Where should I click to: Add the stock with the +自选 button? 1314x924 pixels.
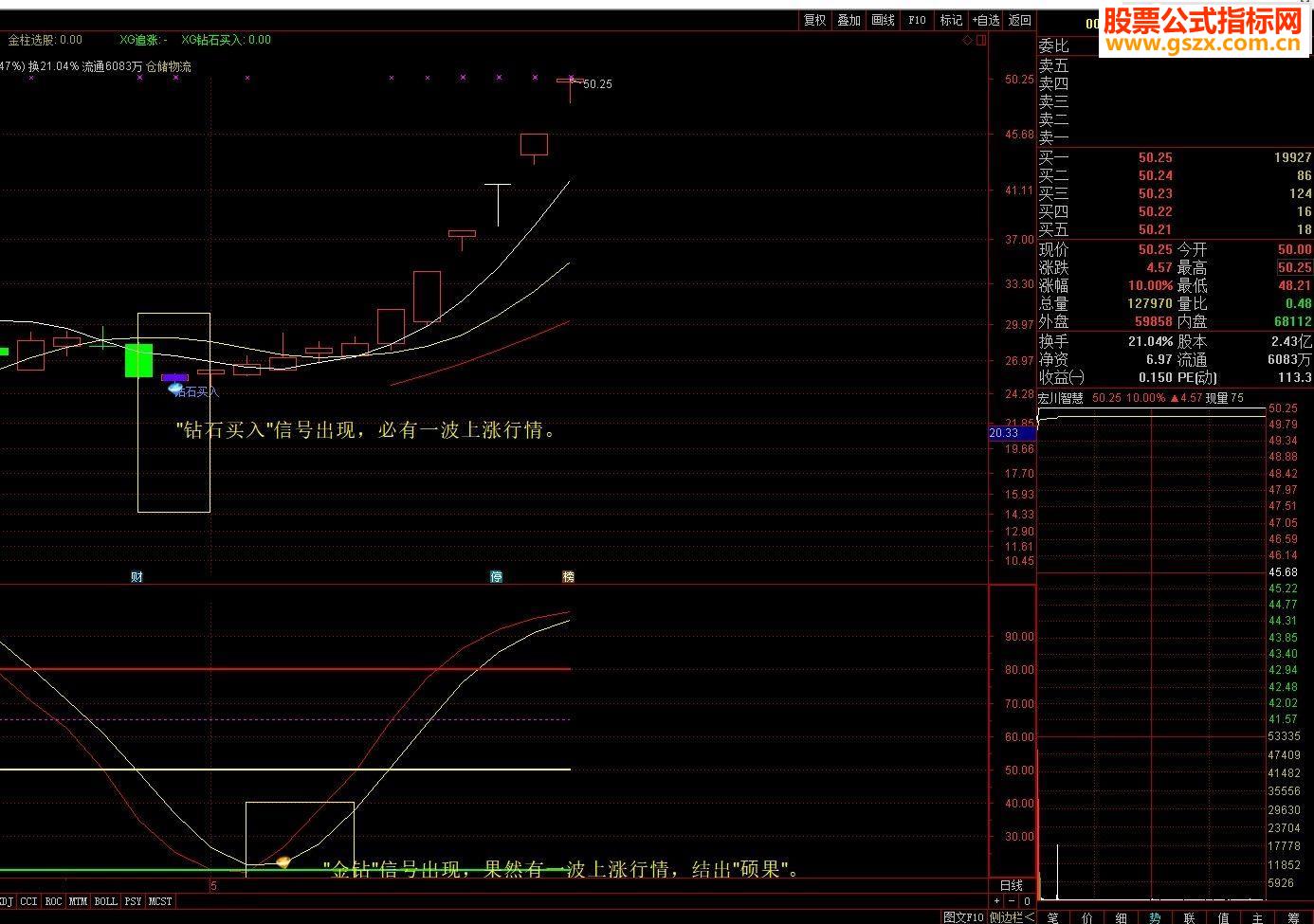click(x=985, y=20)
